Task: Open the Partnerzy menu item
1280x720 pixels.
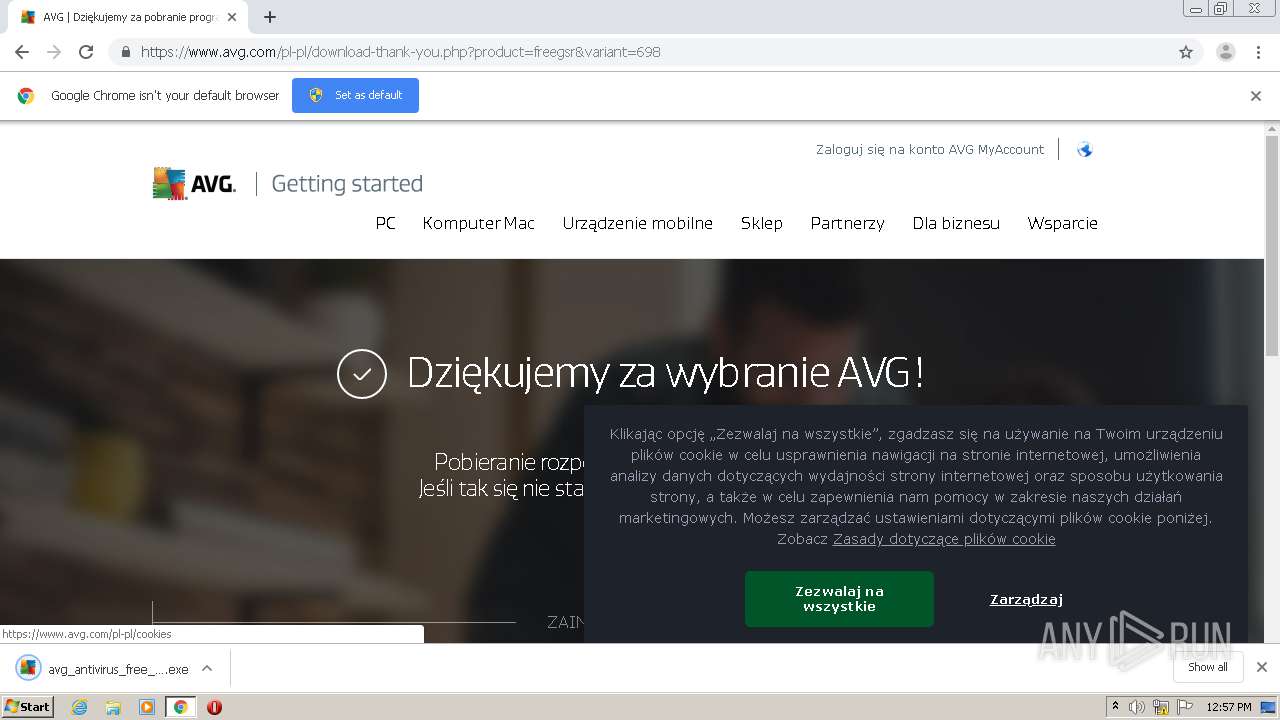Action: point(848,223)
